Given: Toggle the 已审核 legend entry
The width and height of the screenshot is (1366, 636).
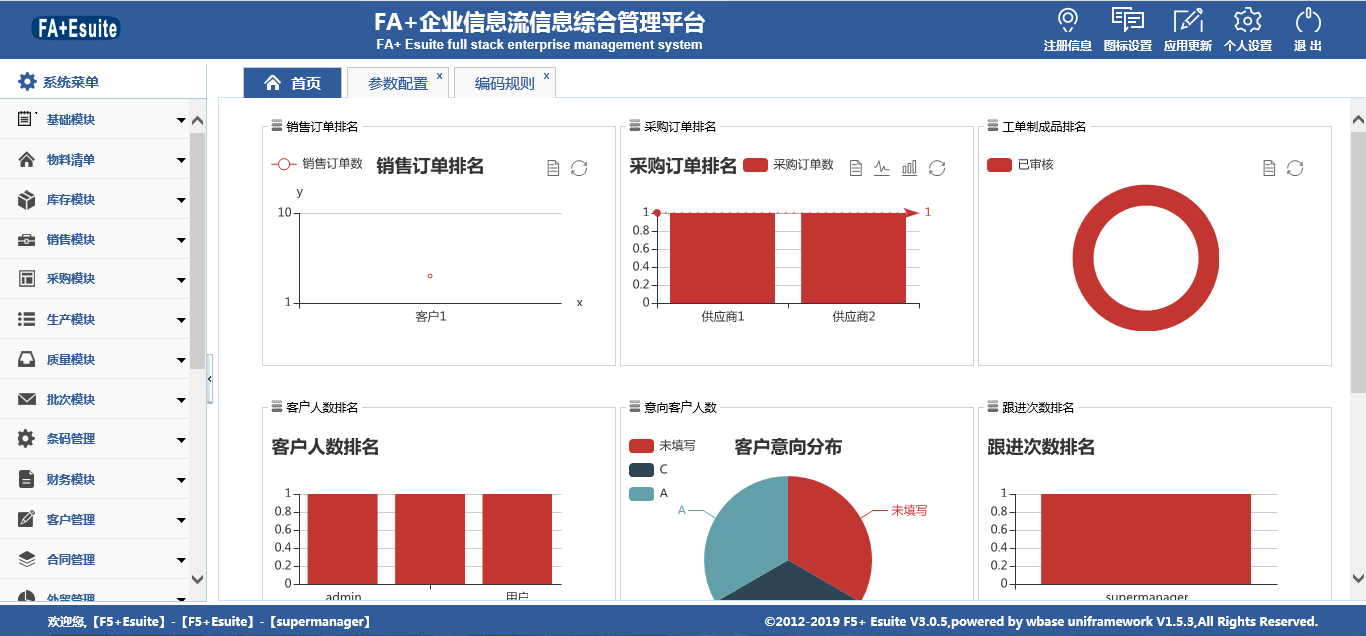Looking at the screenshot, I should [x=1020, y=165].
